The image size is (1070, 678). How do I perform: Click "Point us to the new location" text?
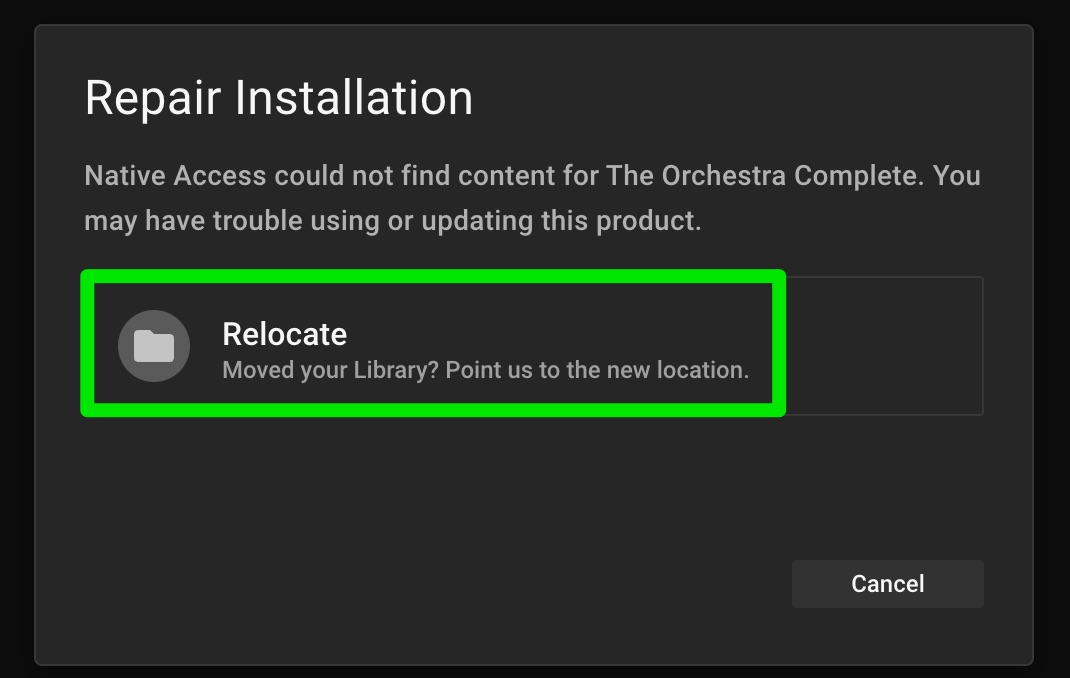coord(597,370)
